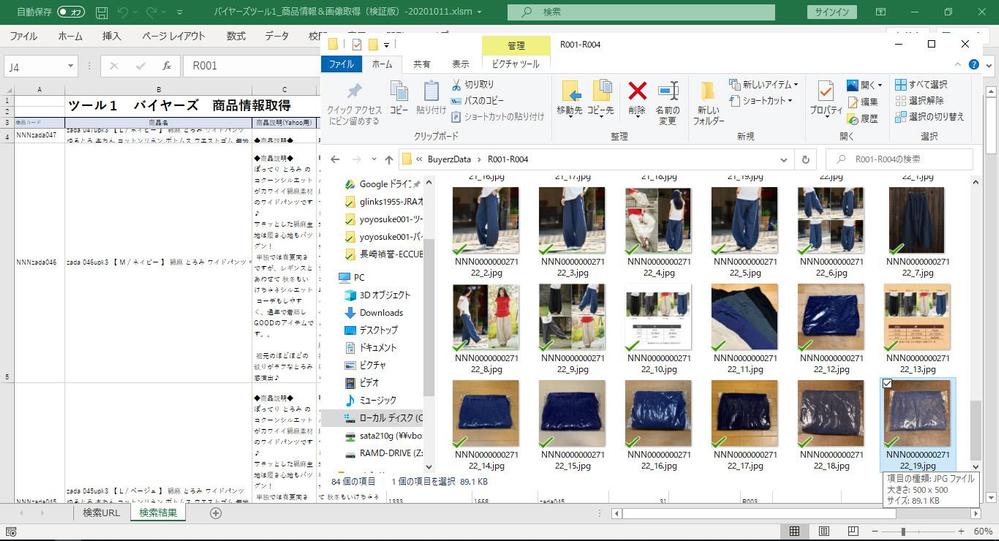Switch Excel to Page Layout view icon
999x541 pixels.
pos(824,531)
